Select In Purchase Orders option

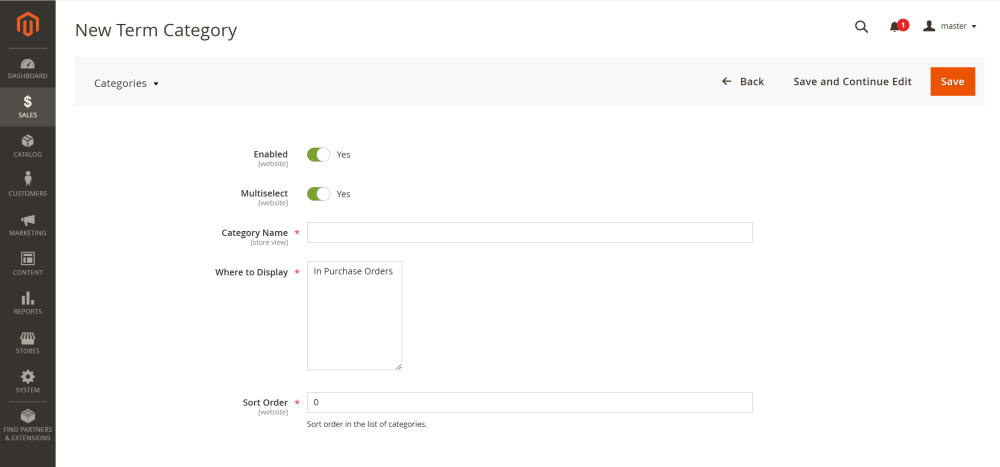353,271
